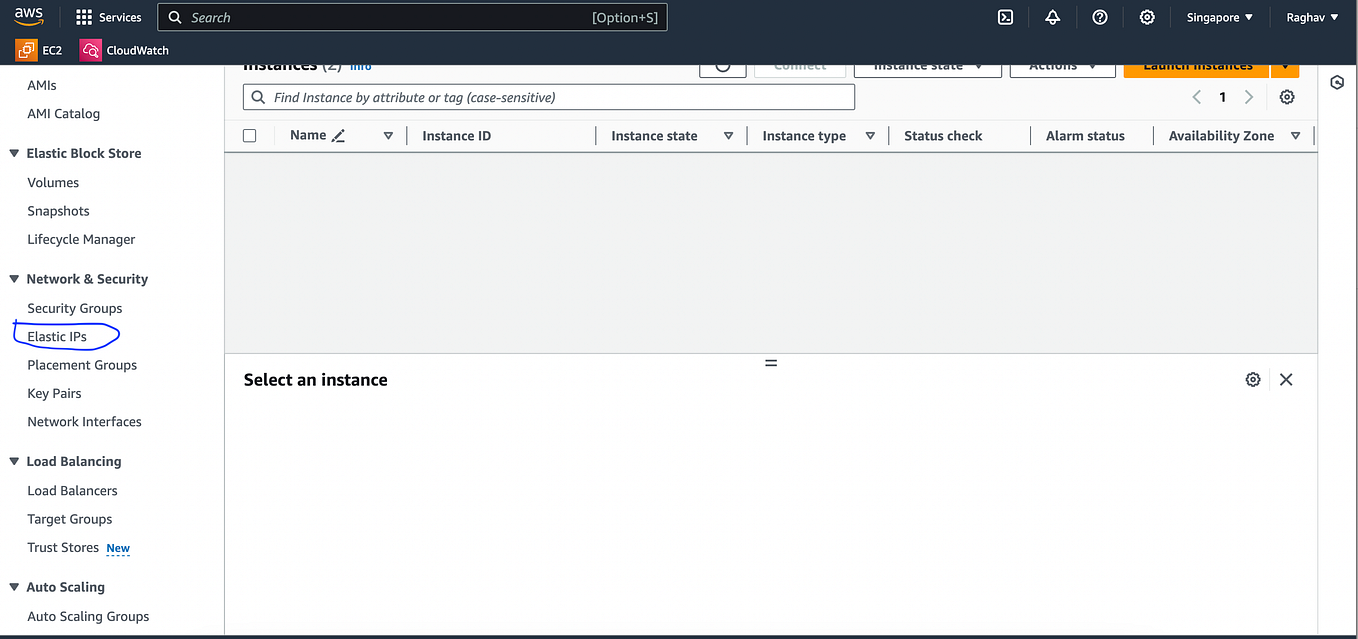
Task: Refresh the instances list
Action: 722,66
